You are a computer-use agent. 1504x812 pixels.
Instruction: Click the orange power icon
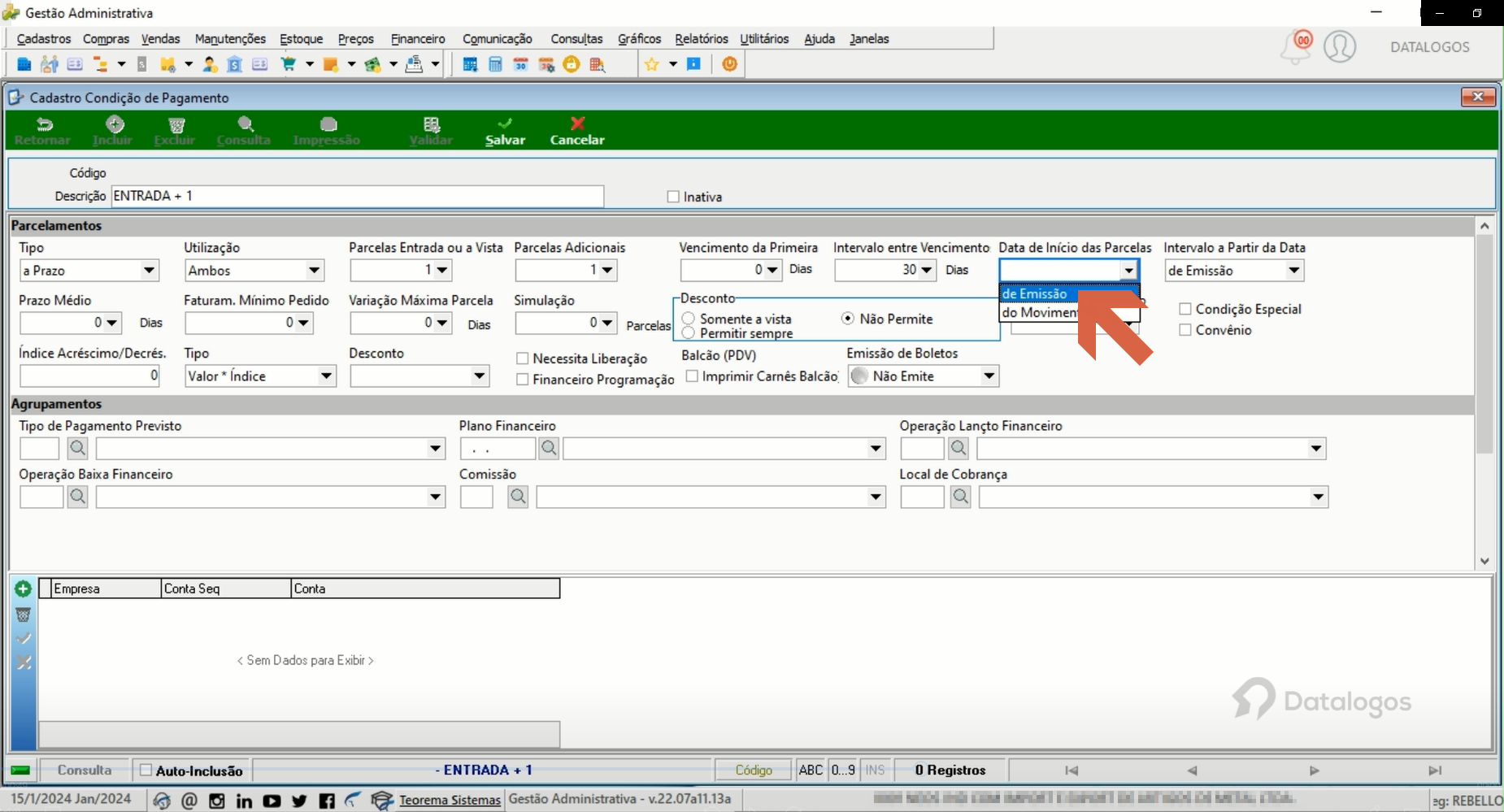(x=729, y=63)
